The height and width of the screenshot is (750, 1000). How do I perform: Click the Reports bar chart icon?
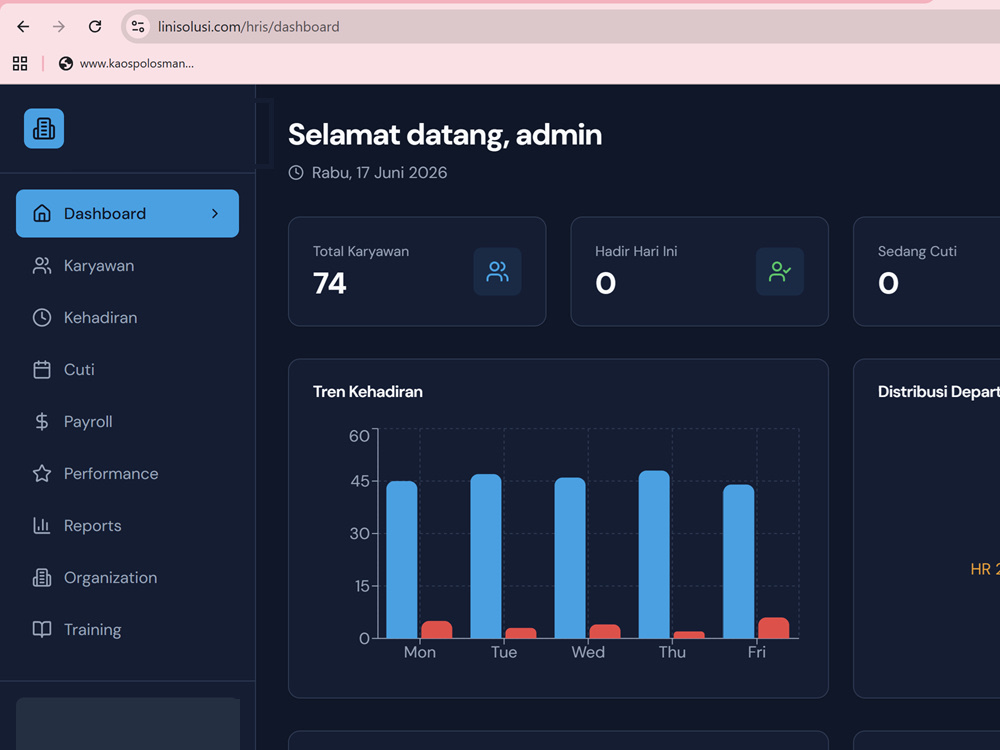pyautogui.click(x=42, y=526)
